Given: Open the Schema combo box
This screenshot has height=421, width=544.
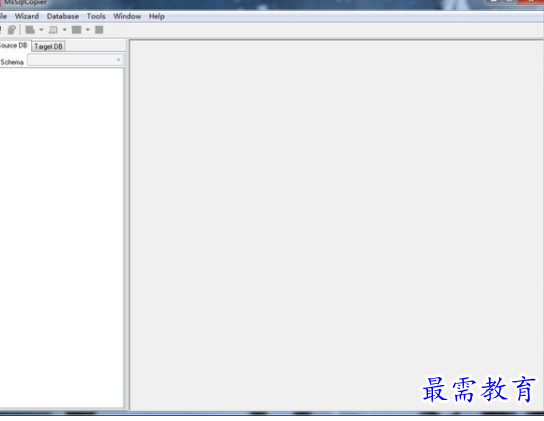Looking at the screenshot, I should tap(75, 60).
